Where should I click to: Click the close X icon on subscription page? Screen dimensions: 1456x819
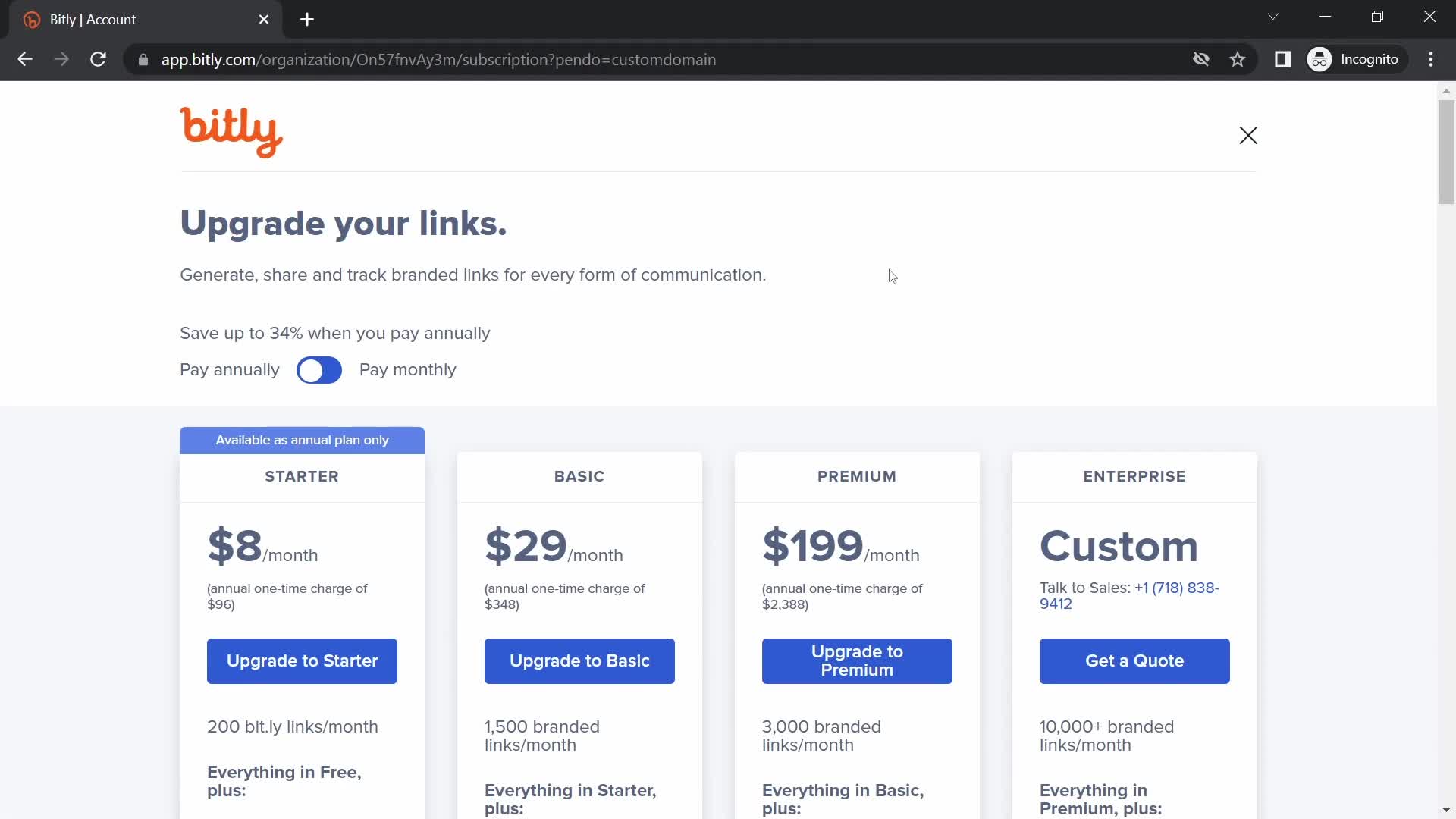1249,135
